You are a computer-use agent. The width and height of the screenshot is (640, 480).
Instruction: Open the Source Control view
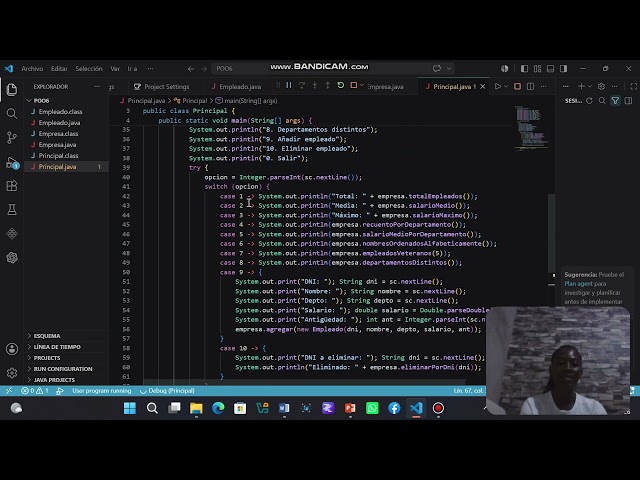(12, 138)
